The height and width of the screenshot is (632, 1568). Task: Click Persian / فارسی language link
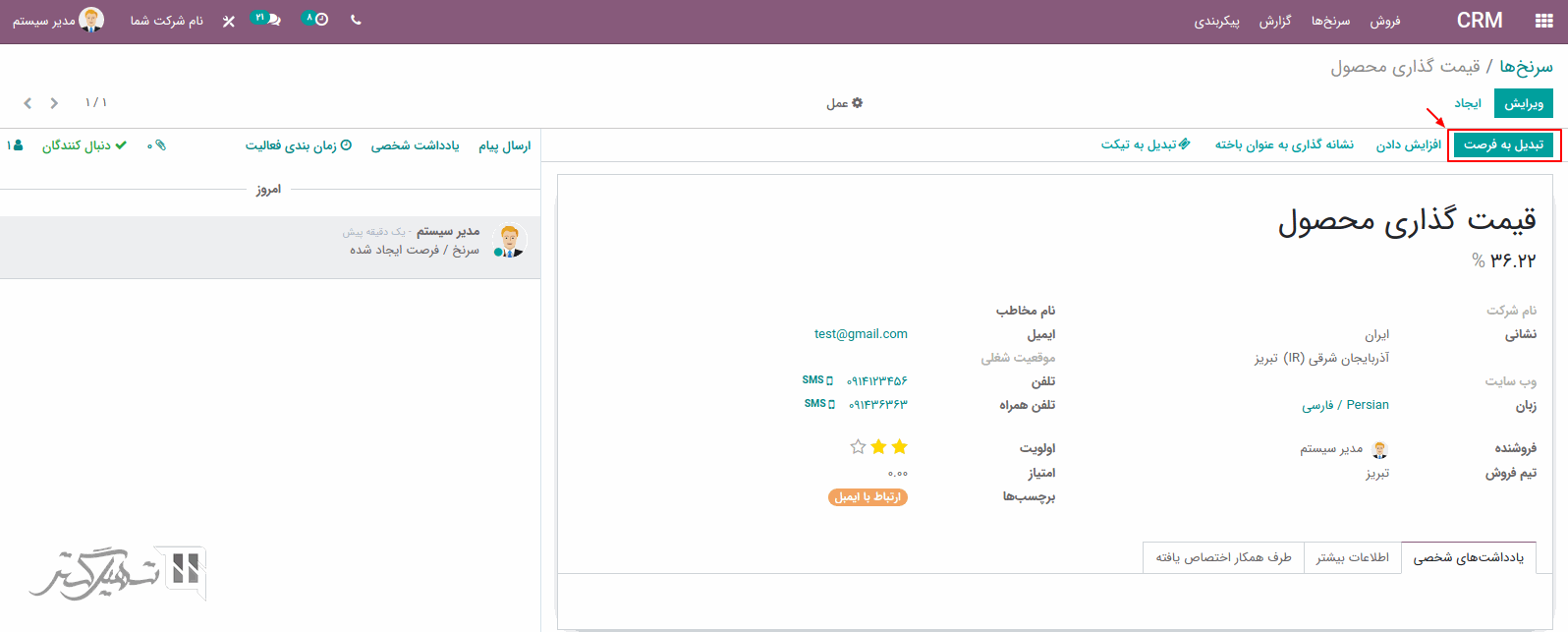(1345, 405)
